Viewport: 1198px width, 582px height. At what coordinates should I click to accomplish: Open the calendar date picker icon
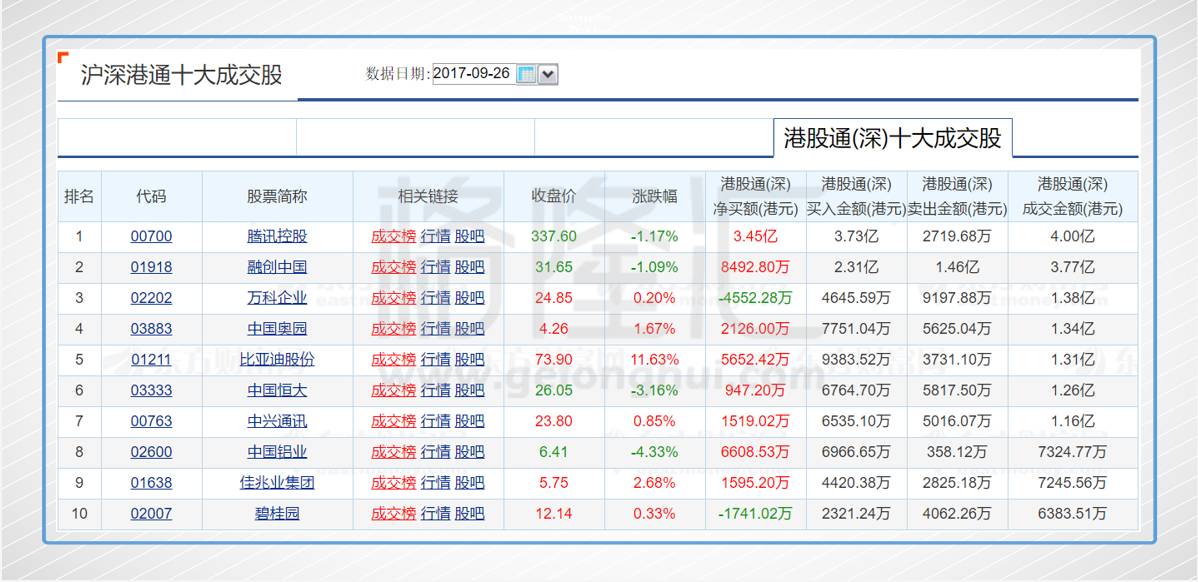(x=526, y=75)
